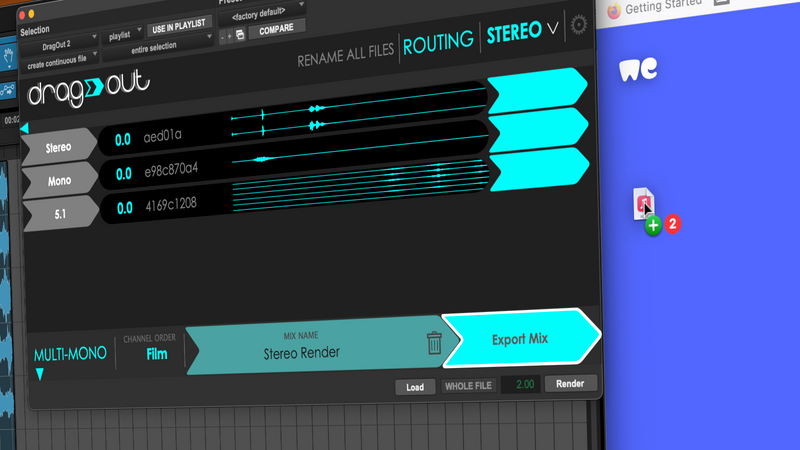
Task: Select the 5.1 track tag
Action: [x=61, y=214]
